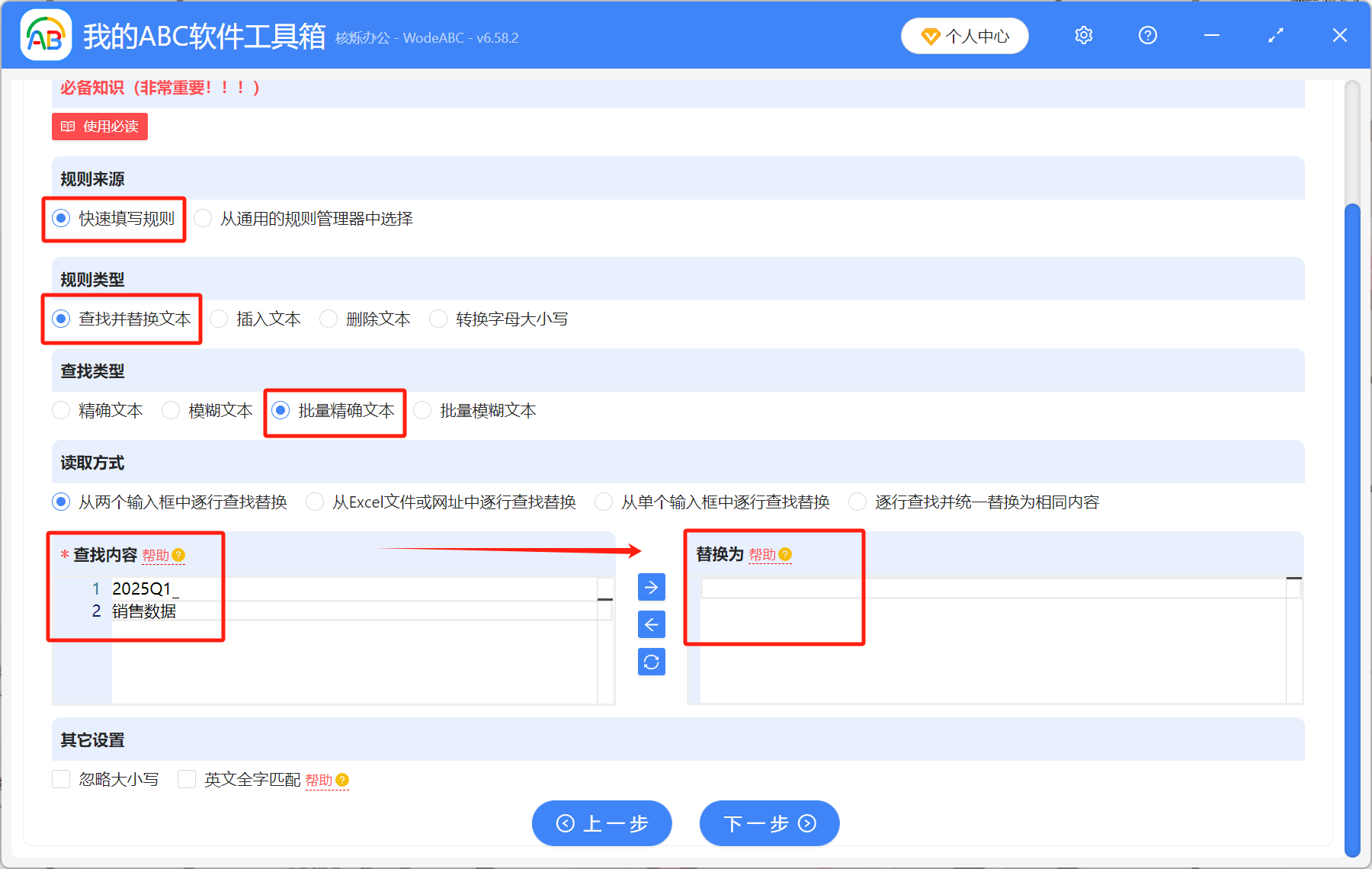Click the question icon after 英文全字匹配 帮助
1372x869 pixels.
[342, 780]
